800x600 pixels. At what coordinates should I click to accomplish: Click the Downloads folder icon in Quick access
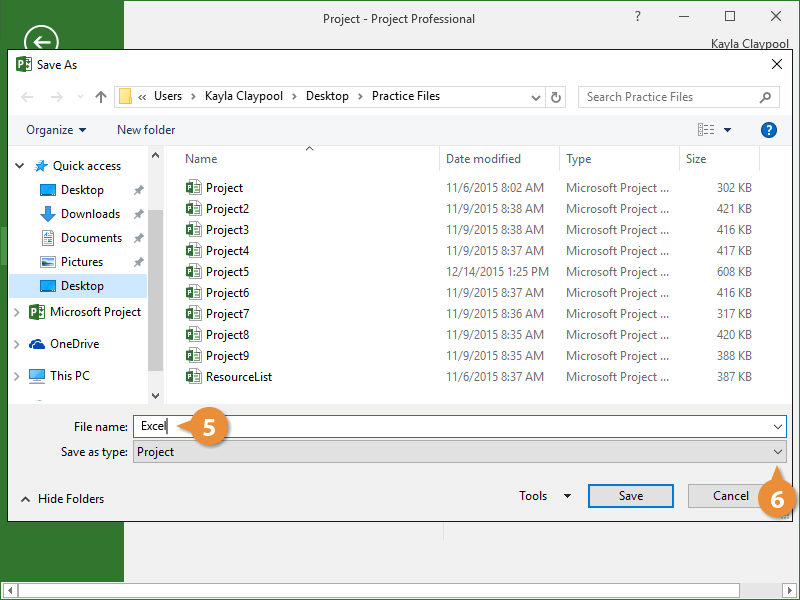click(48, 214)
